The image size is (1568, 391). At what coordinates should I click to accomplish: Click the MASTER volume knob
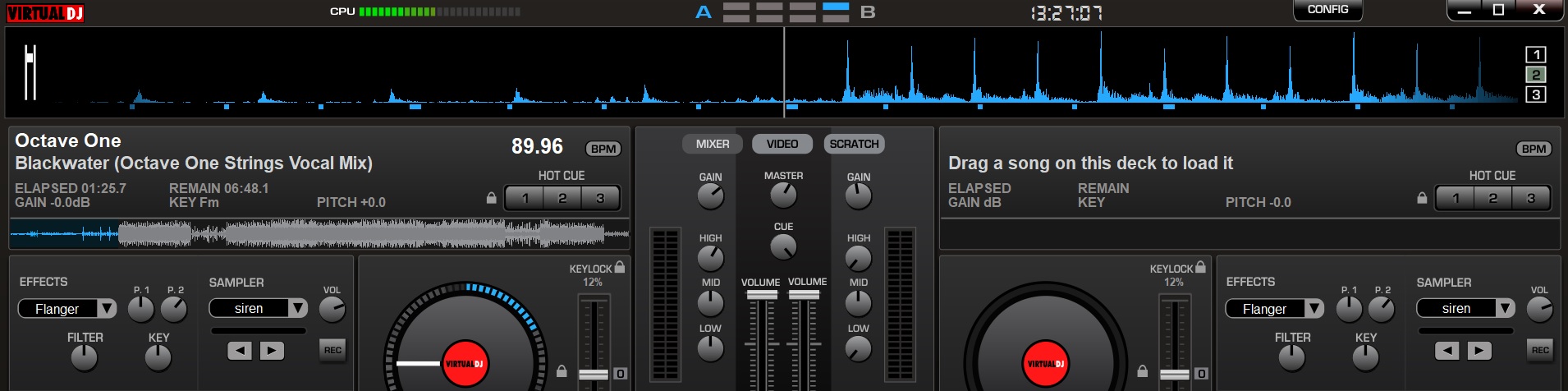click(783, 195)
